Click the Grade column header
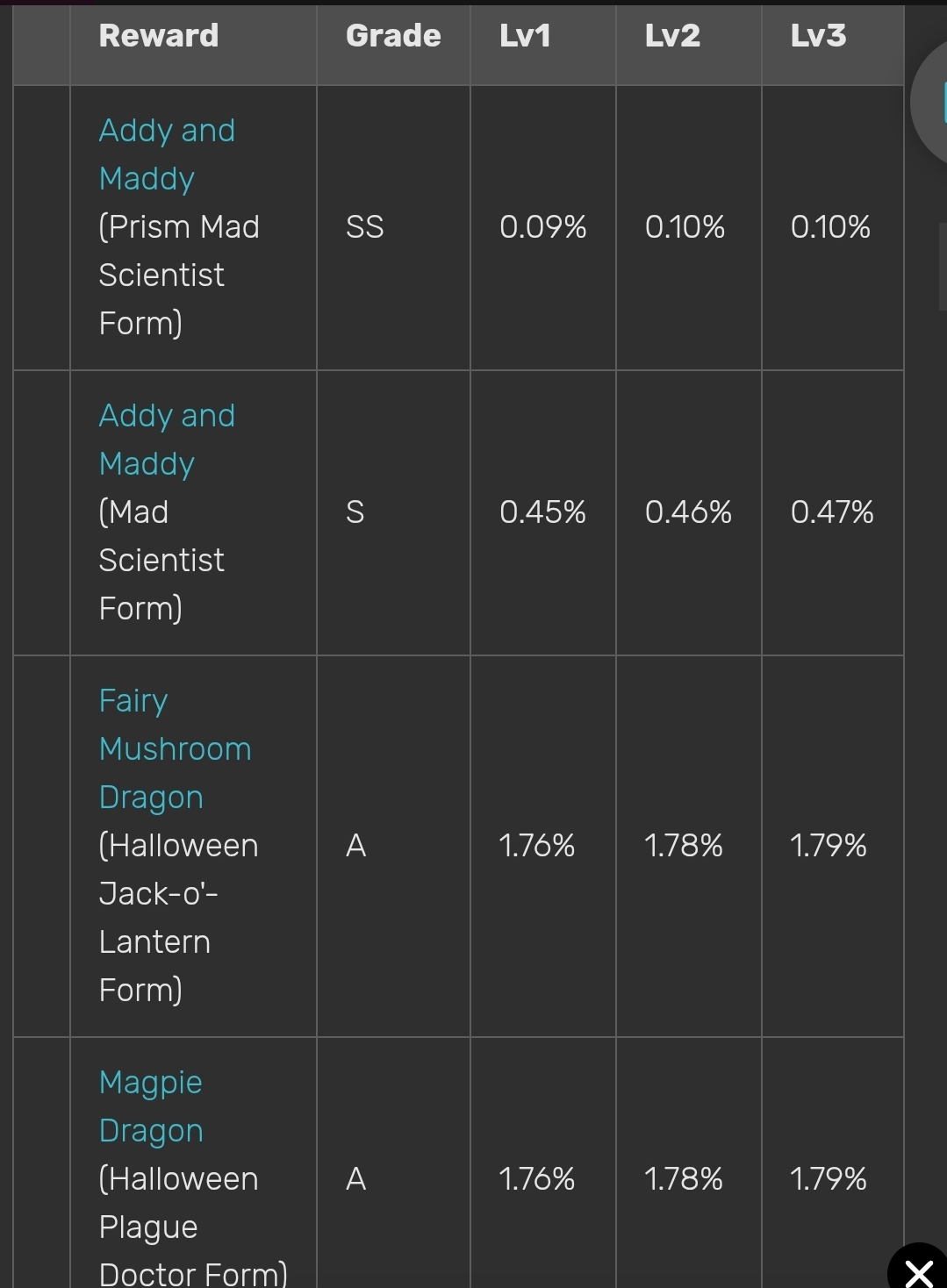The width and height of the screenshot is (947, 1288). tap(393, 36)
